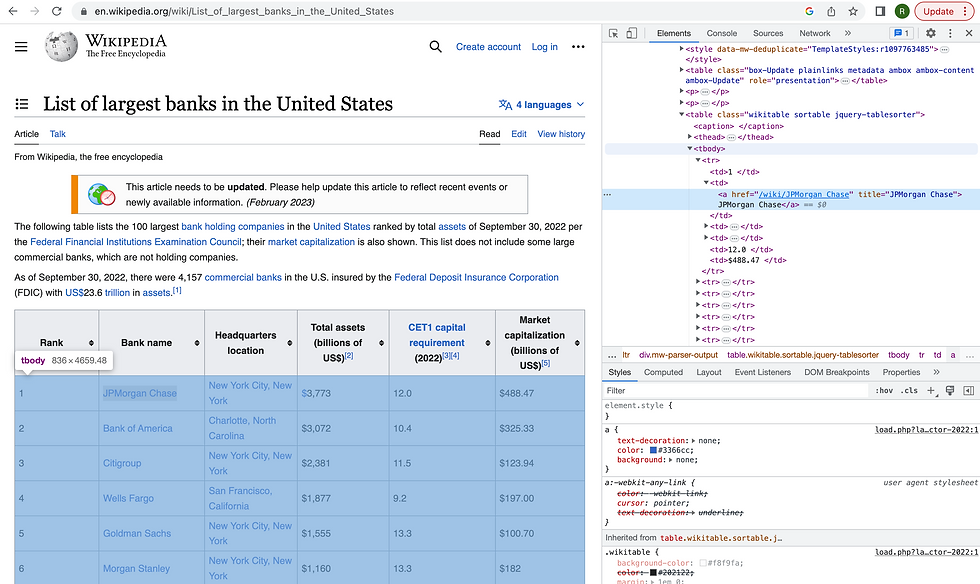The height and width of the screenshot is (584, 980).
Task: Click the browser forward arrow
Action: click(34, 11)
